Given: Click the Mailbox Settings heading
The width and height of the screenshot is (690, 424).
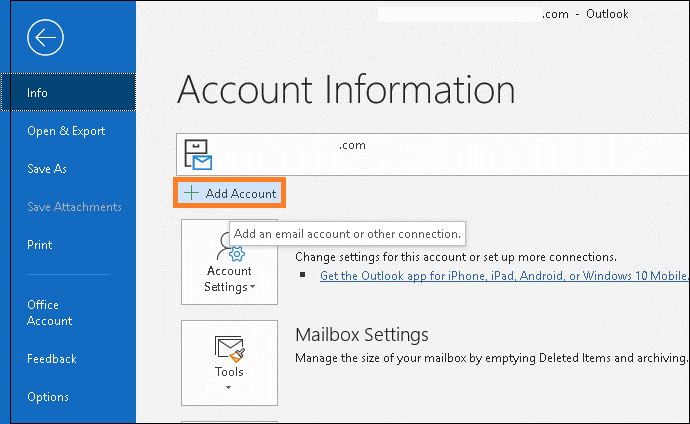Looking at the screenshot, I should click(362, 335).
